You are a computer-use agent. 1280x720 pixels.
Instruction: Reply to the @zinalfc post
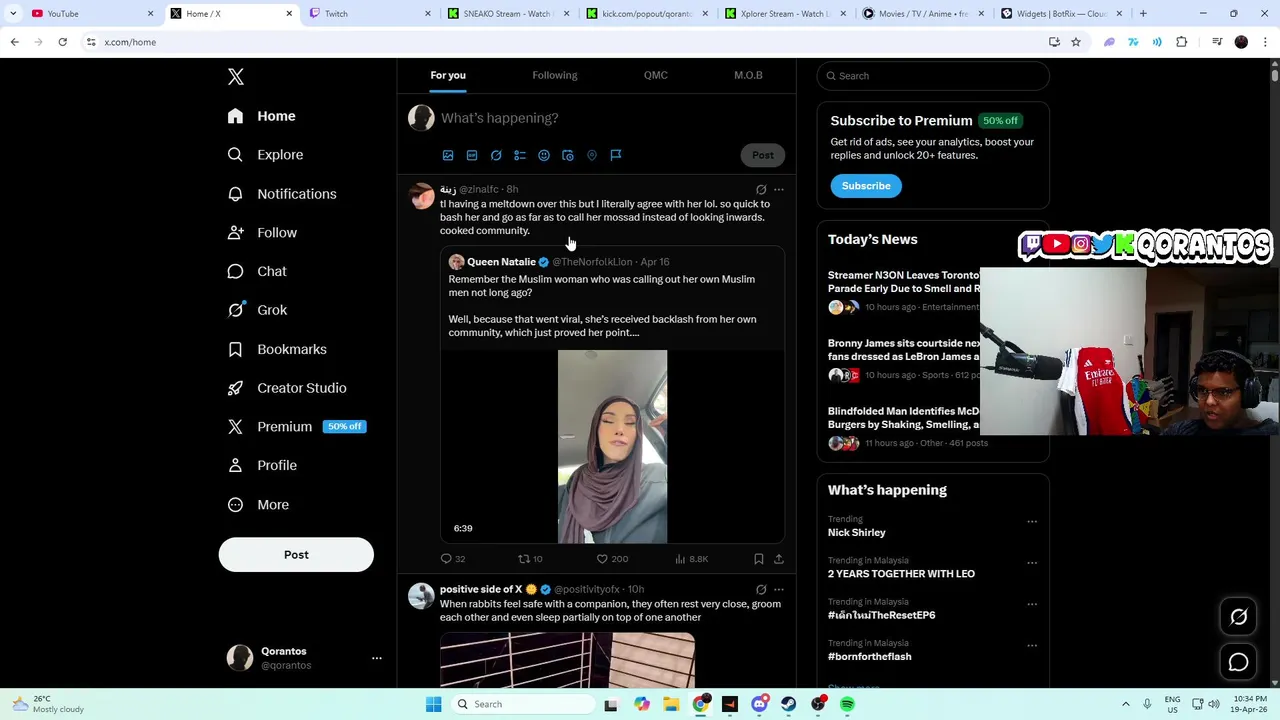(453, 559)
